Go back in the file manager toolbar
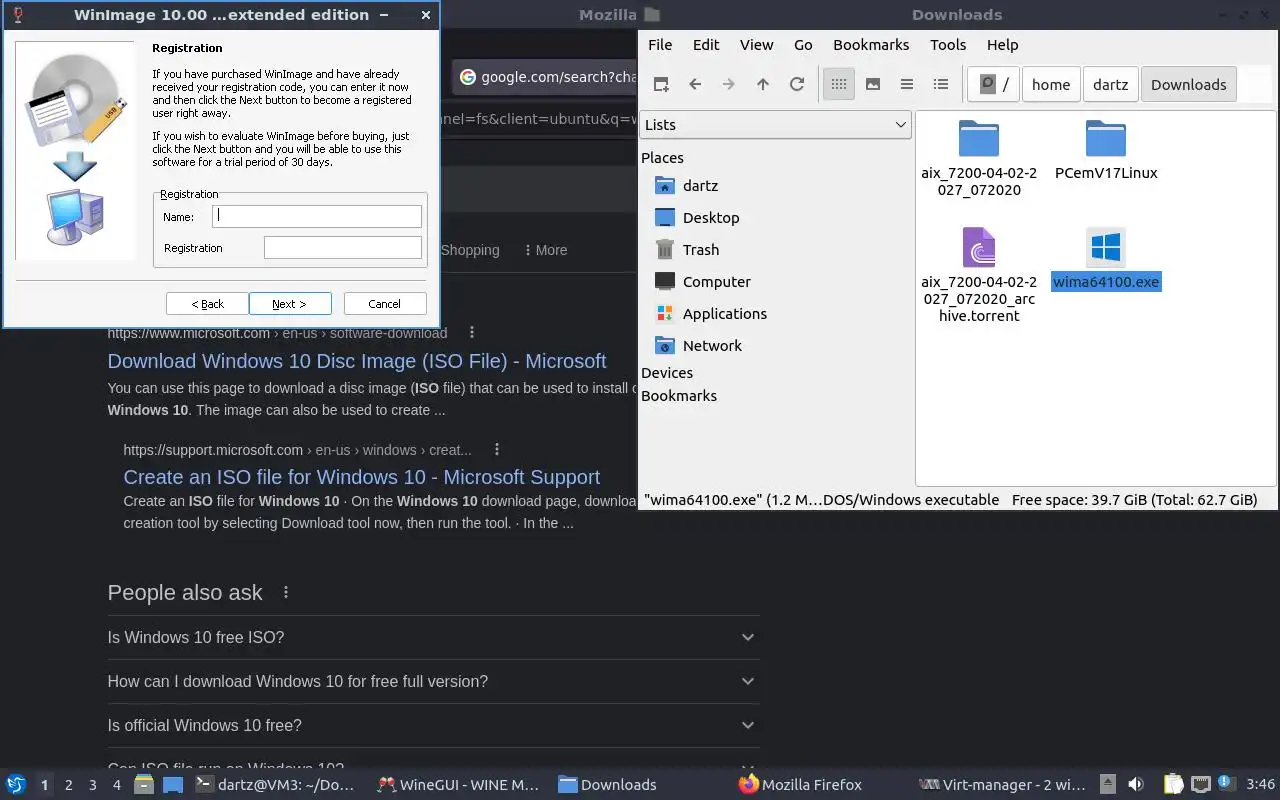1280x800 pixels. click(695, 84)
